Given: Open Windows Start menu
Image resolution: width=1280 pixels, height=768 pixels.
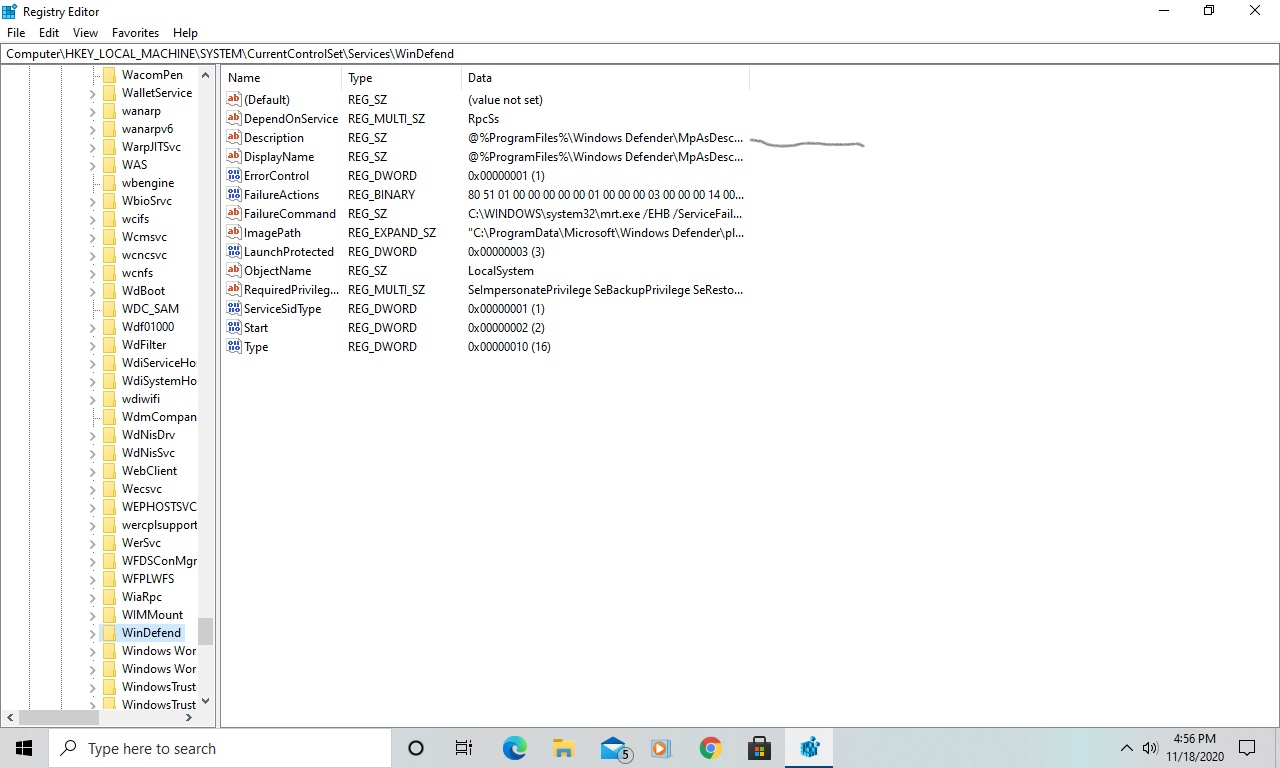Looking at the screenshot, I should (x=24, y=748).
